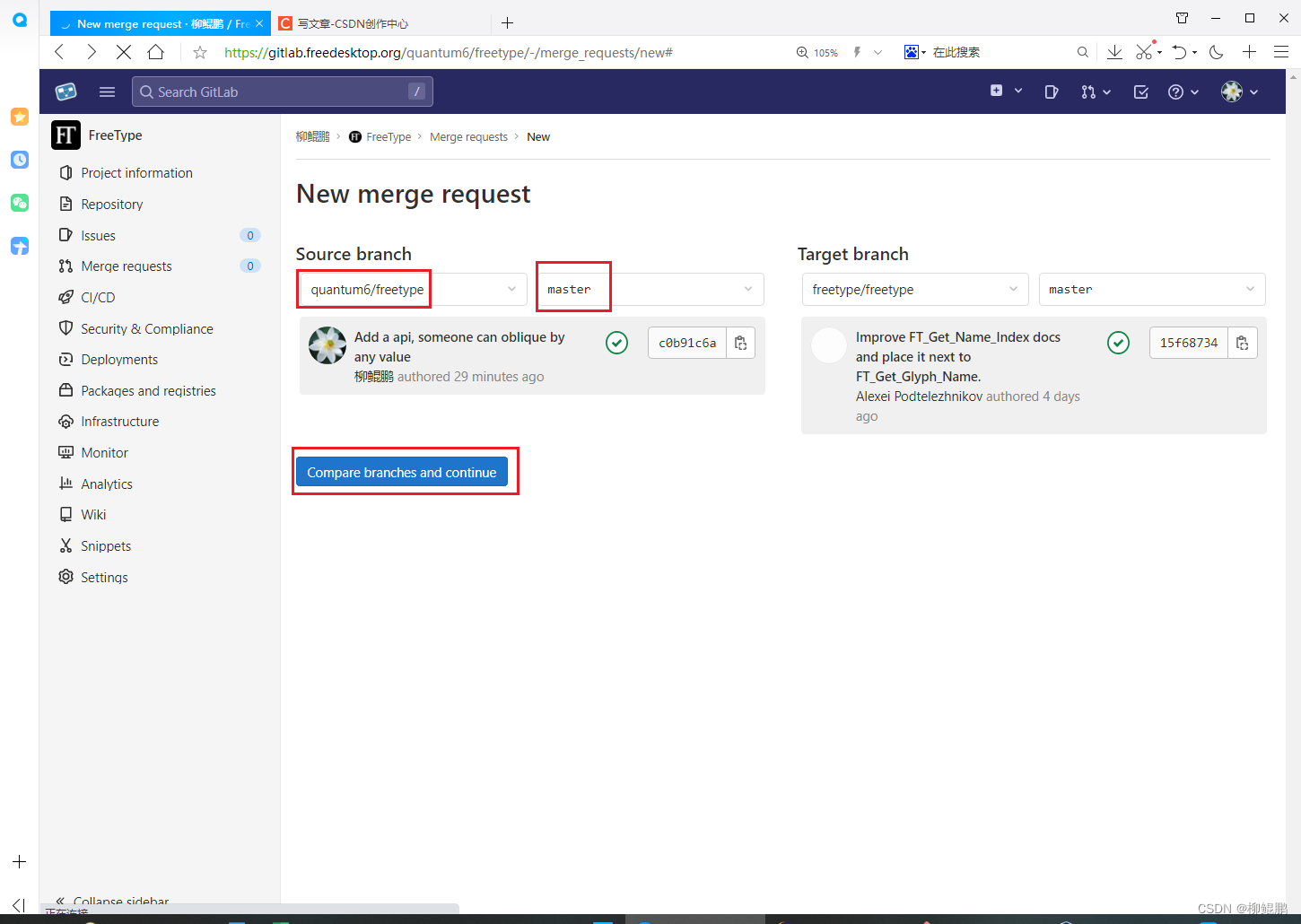The image size is (1301, 924).
Task: Expand the search engine selector dropdown
Action: (x=915, y=52)
